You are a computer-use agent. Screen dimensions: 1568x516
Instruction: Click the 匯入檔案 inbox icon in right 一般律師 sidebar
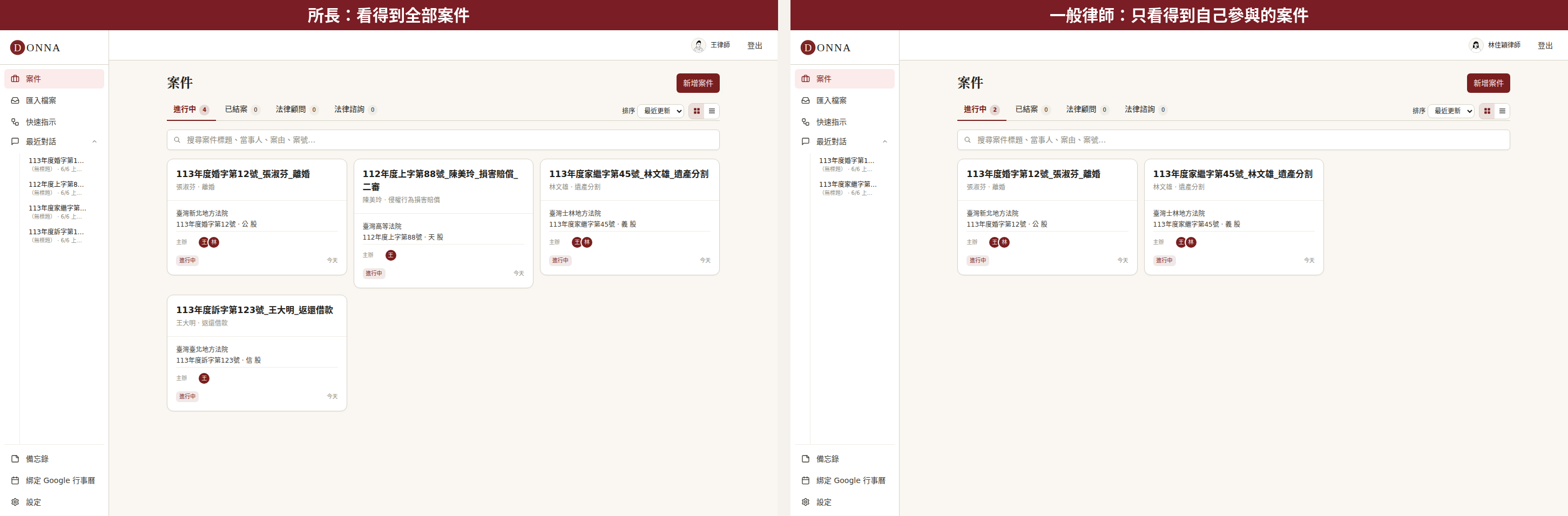tap(805, 100)
